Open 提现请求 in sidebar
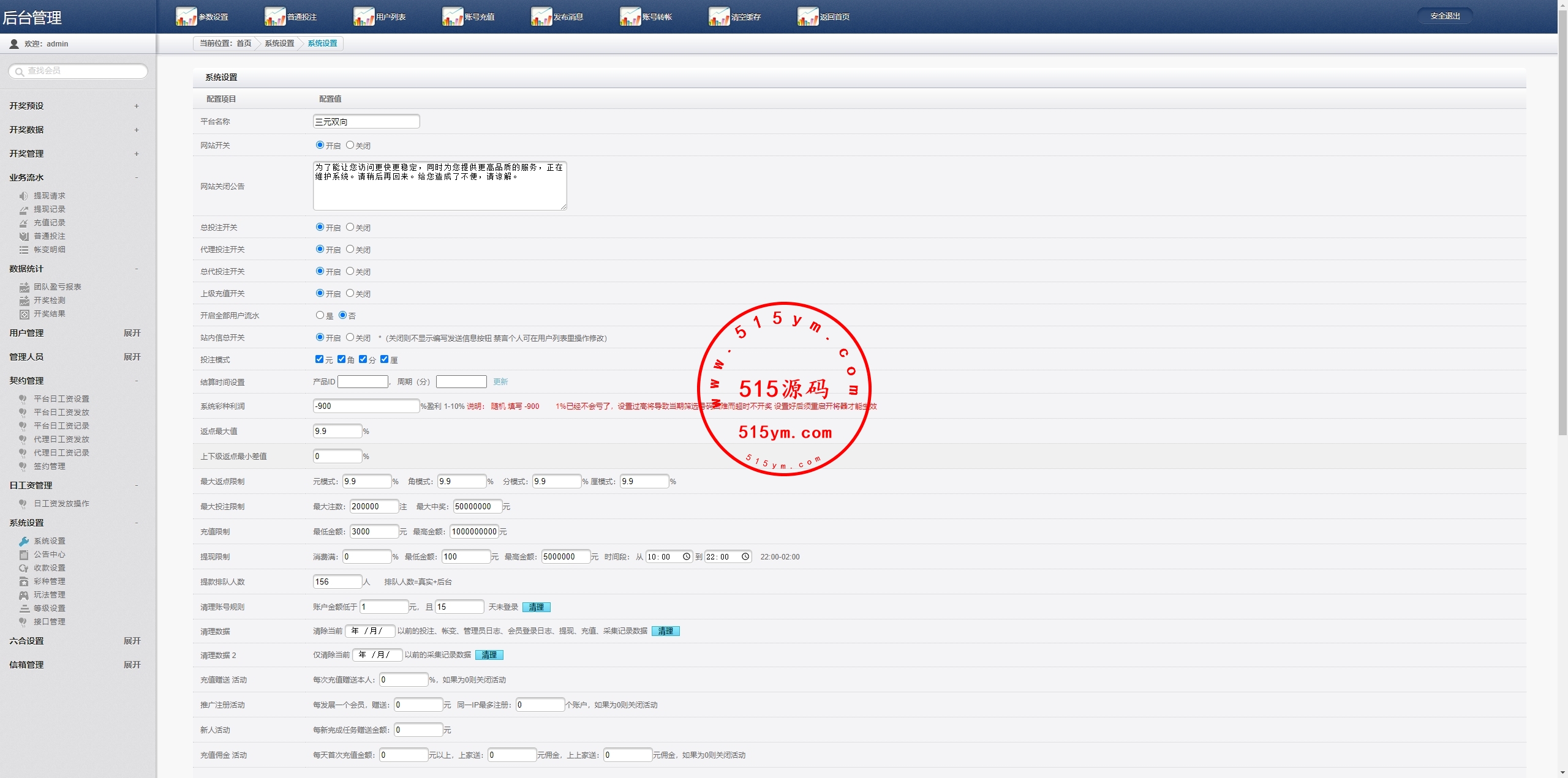The image size is (1568, 778). point(49,196)
